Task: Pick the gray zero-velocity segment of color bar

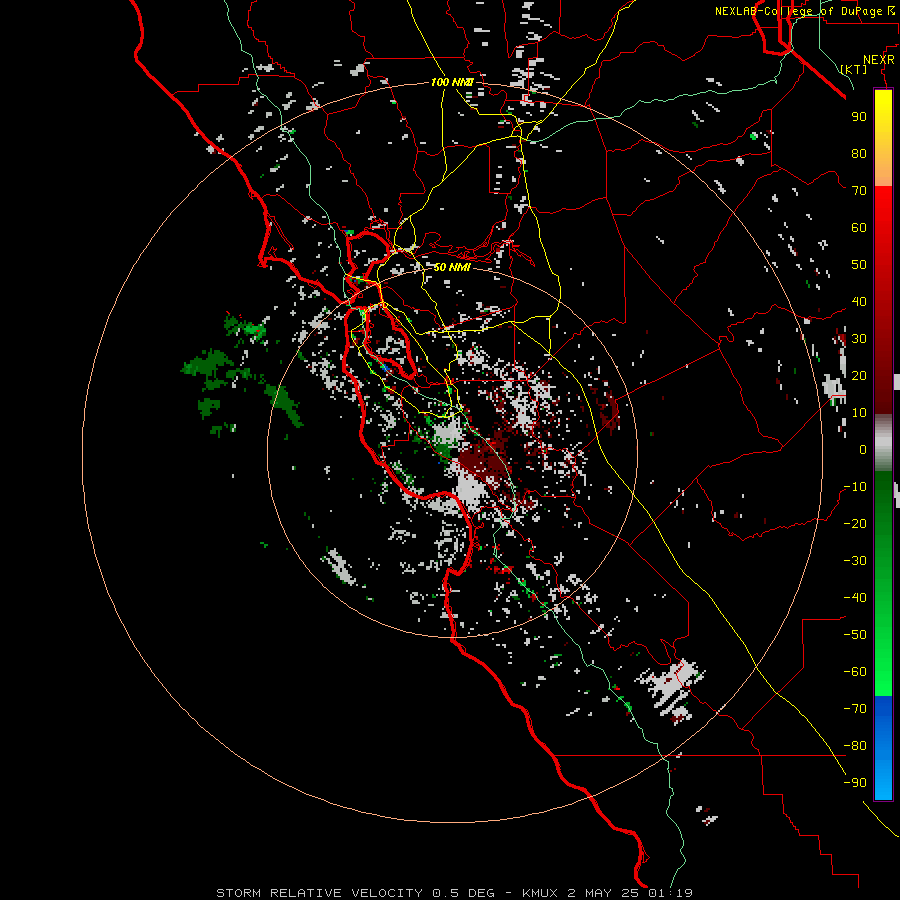Action: [883, 443]
